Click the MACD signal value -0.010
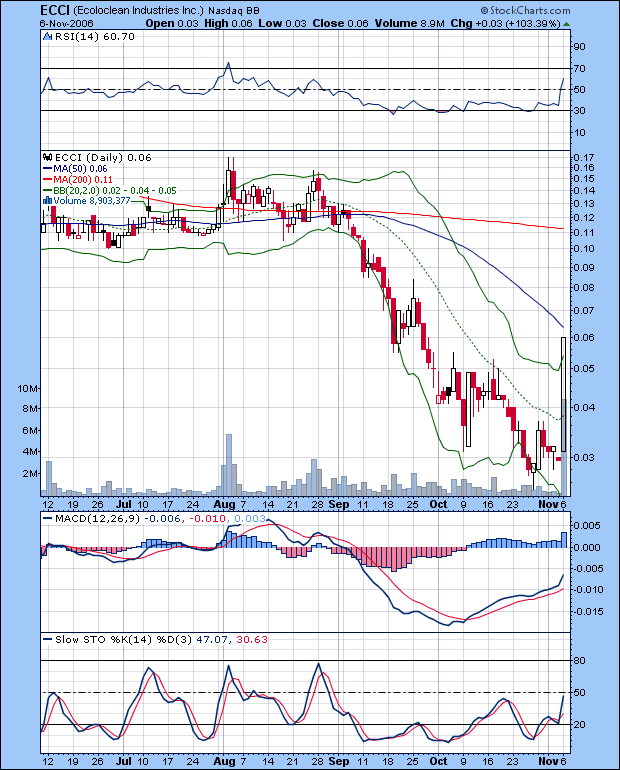620x770 pixels. coord(208,519)
